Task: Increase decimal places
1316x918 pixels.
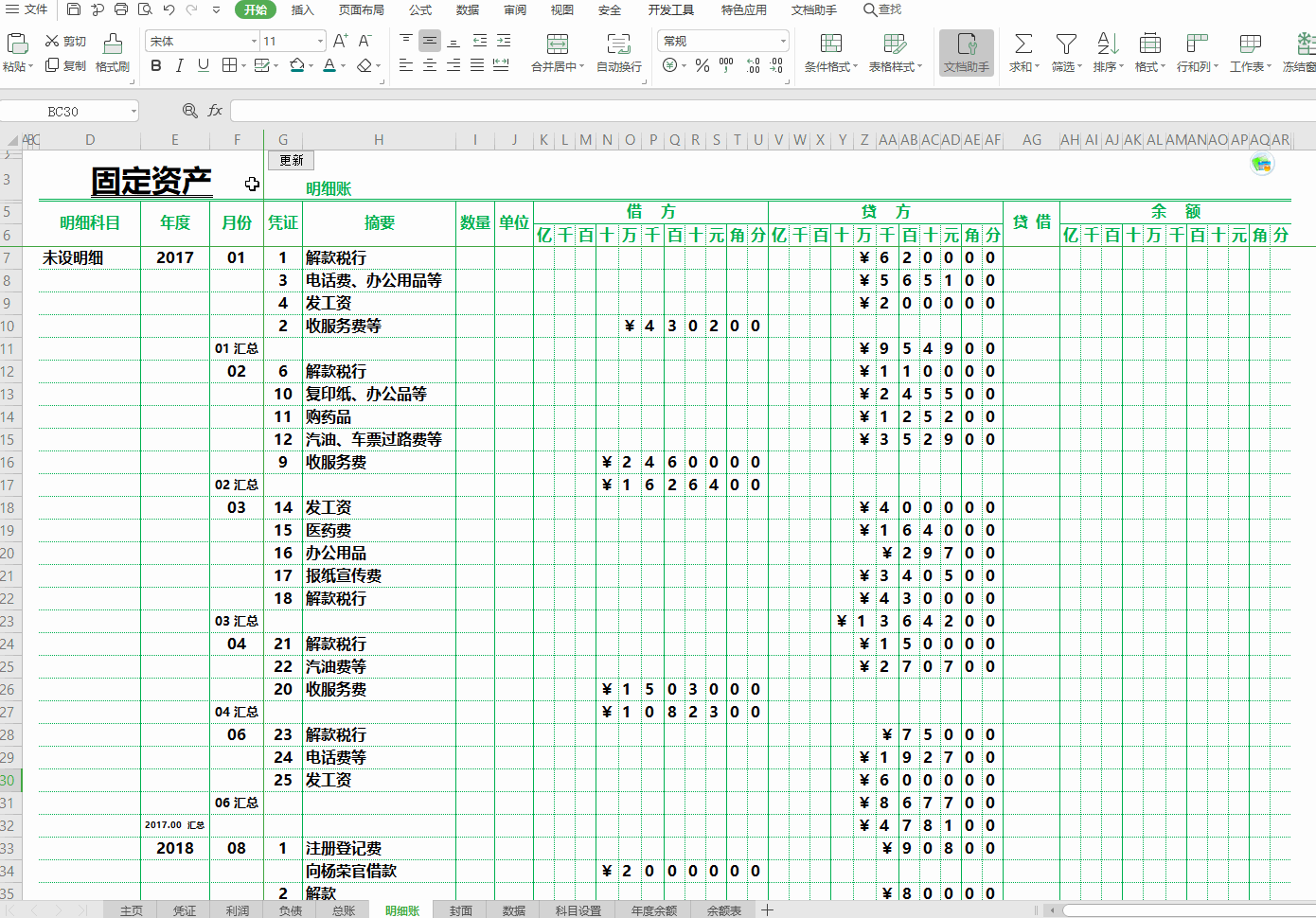Action: coord(753,65)
